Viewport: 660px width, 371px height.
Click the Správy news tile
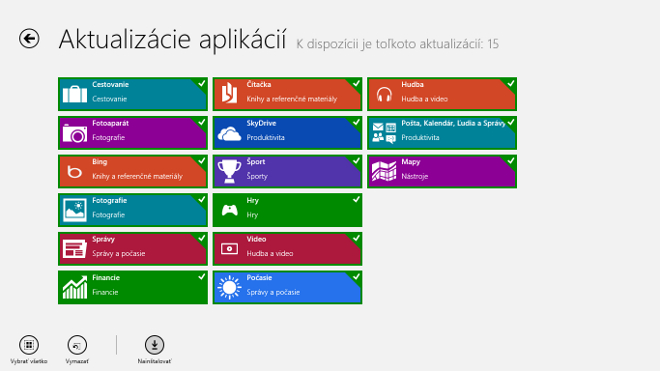(133, 249)
